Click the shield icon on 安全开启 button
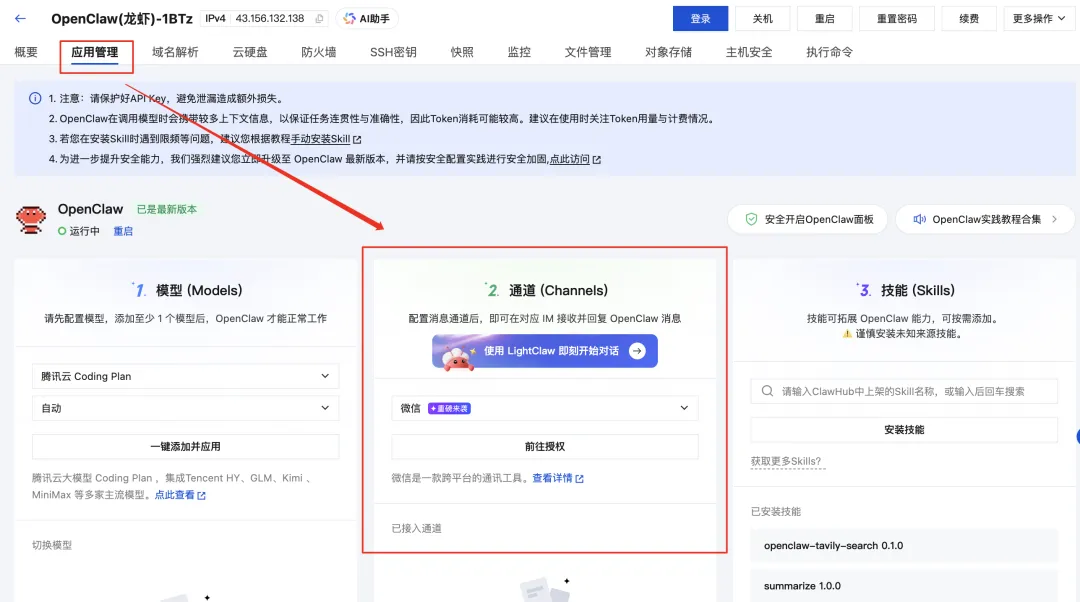The height and width of the screenshot is (602, 1080). click(x=751, y=219)
